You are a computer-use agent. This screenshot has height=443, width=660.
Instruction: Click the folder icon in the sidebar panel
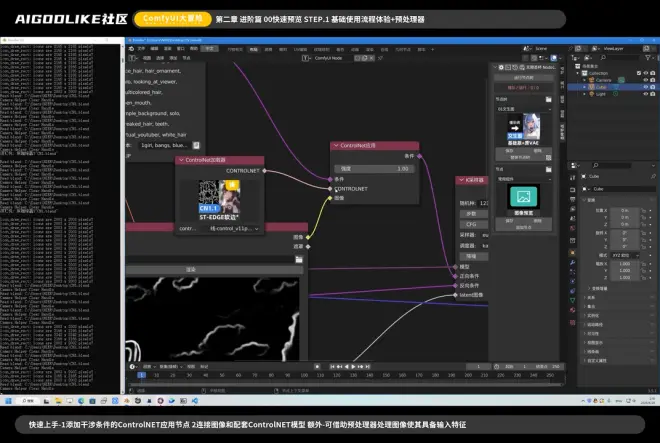547,100
